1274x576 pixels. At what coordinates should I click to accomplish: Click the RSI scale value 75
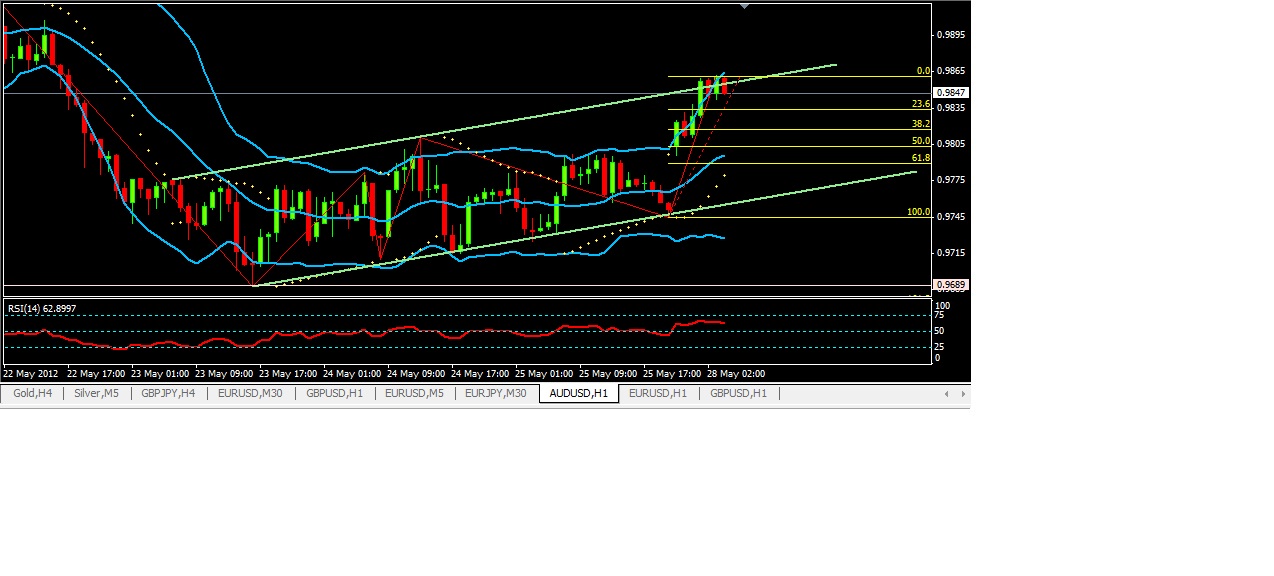pyautogui.click(x=939, y=315)
